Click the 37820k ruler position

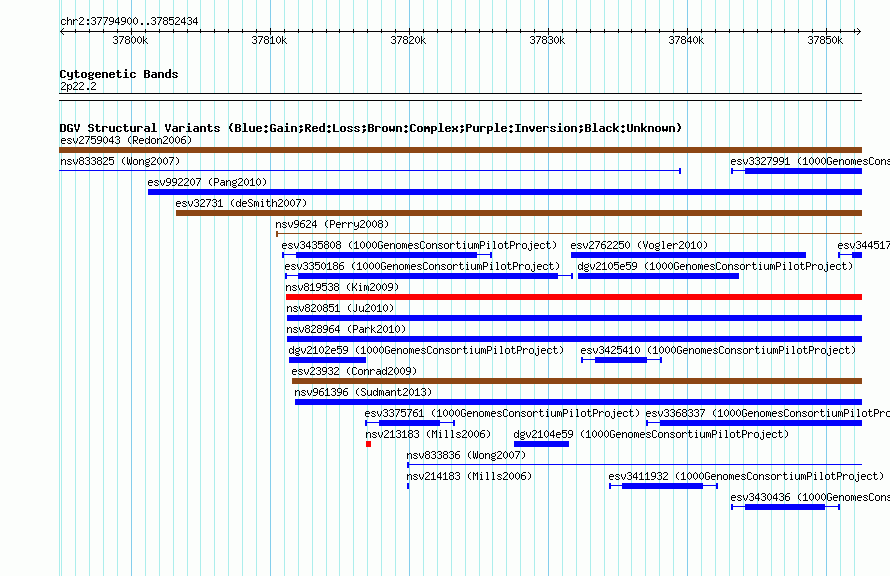[408, 40]
